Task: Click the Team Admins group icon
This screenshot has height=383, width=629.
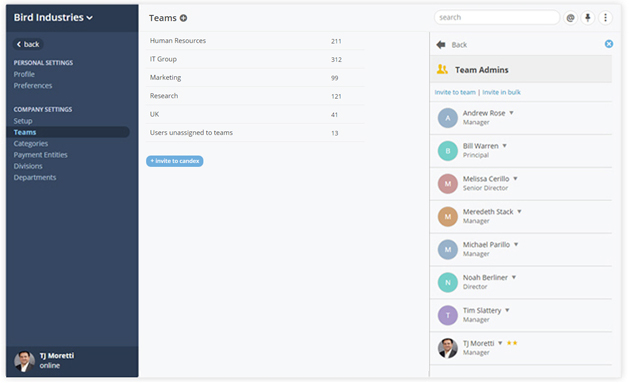Action: tap(442, 69)
